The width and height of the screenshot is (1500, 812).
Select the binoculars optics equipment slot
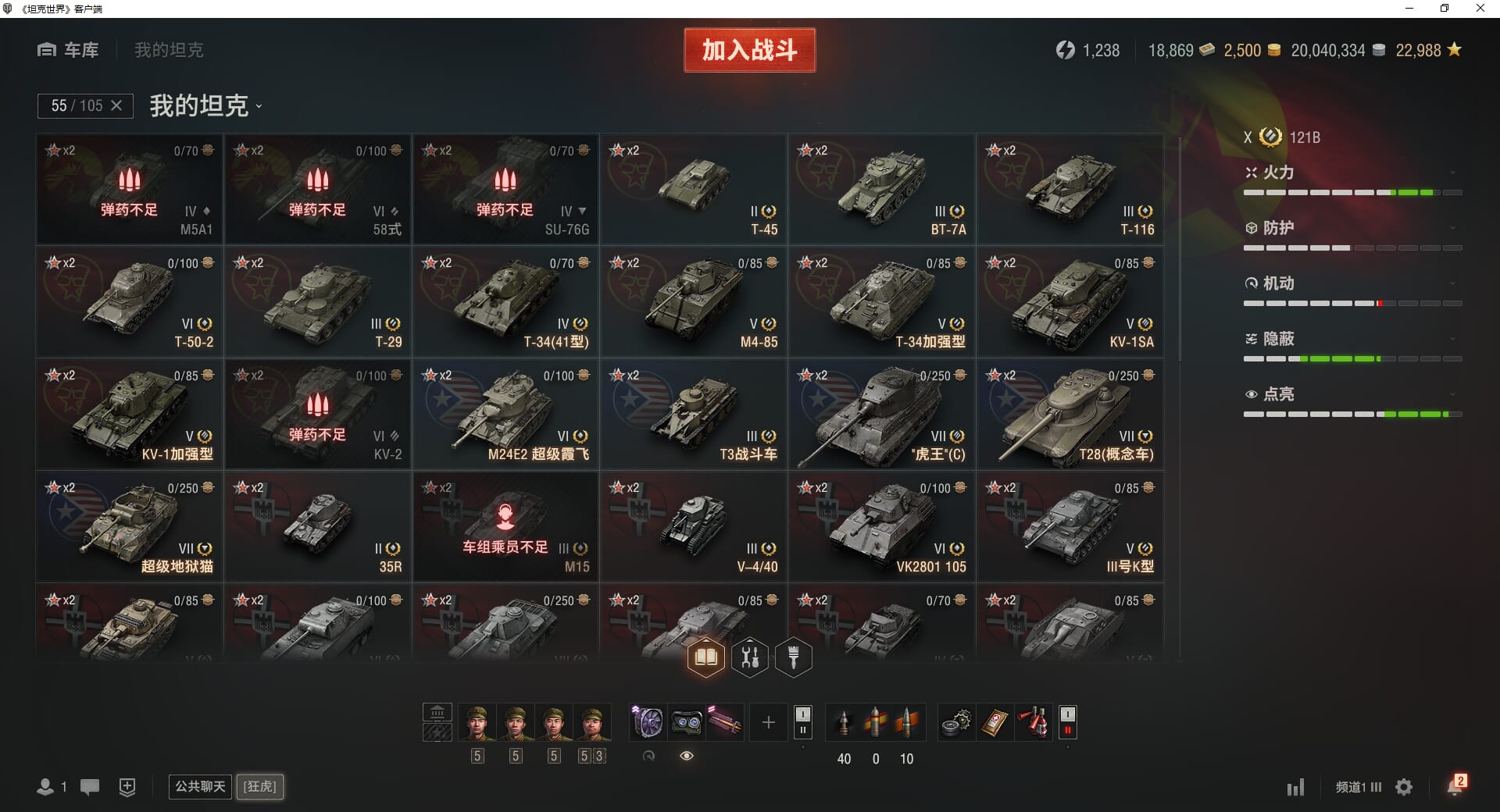coord(687,722)
